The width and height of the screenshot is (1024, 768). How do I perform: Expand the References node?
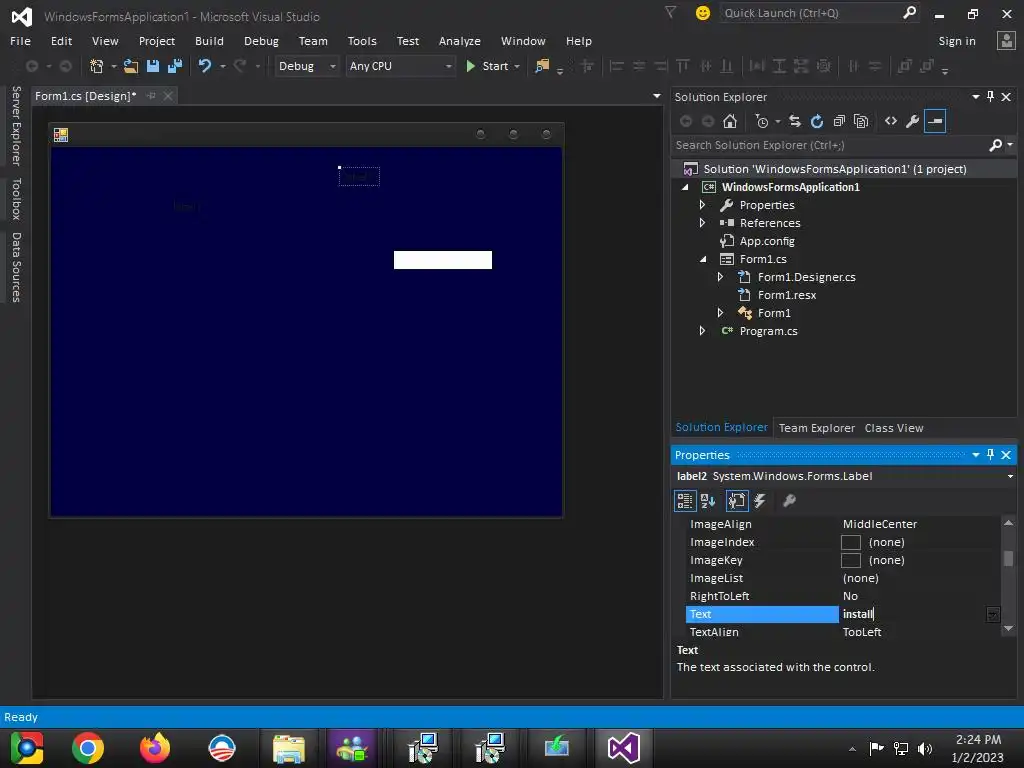point(703,223)
